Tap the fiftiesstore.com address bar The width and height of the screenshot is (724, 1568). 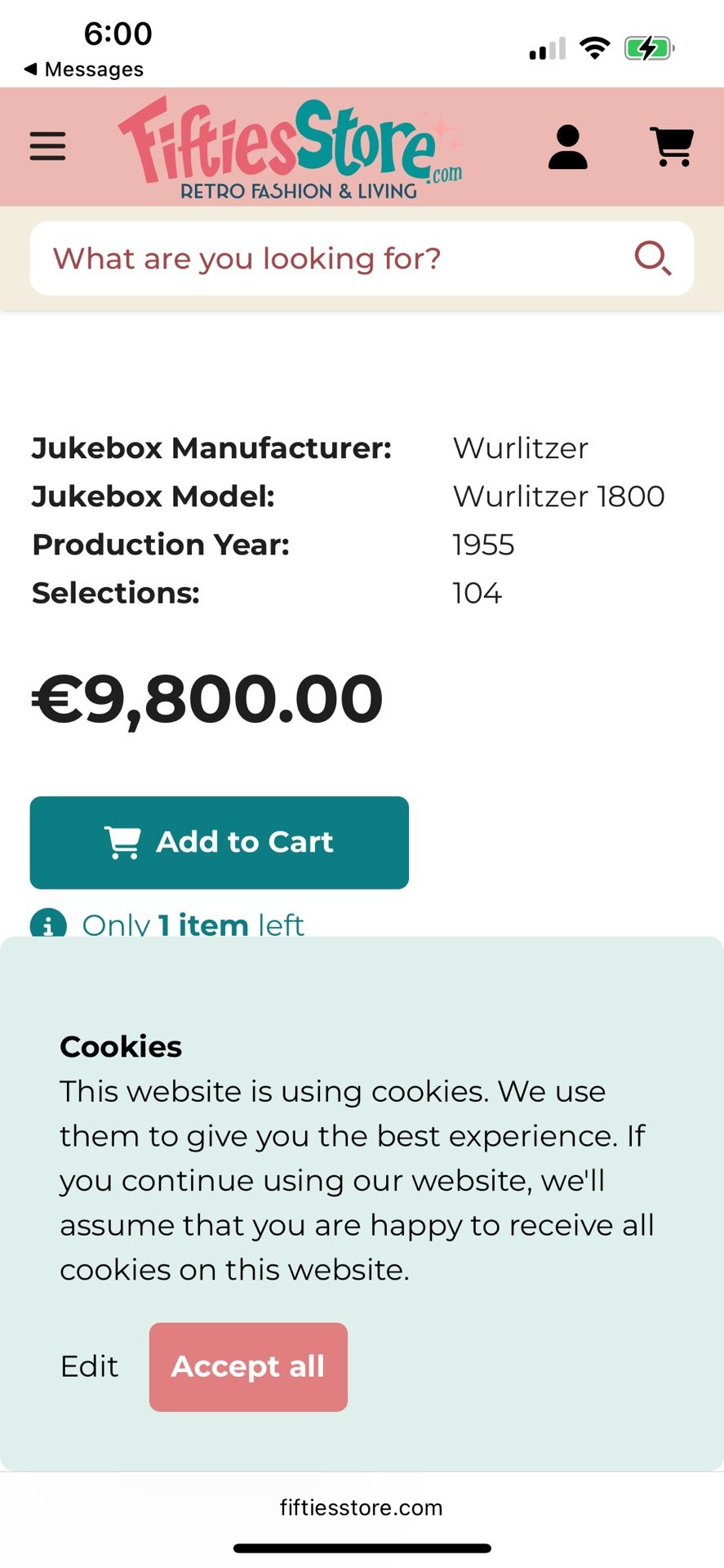point(362,1508)
